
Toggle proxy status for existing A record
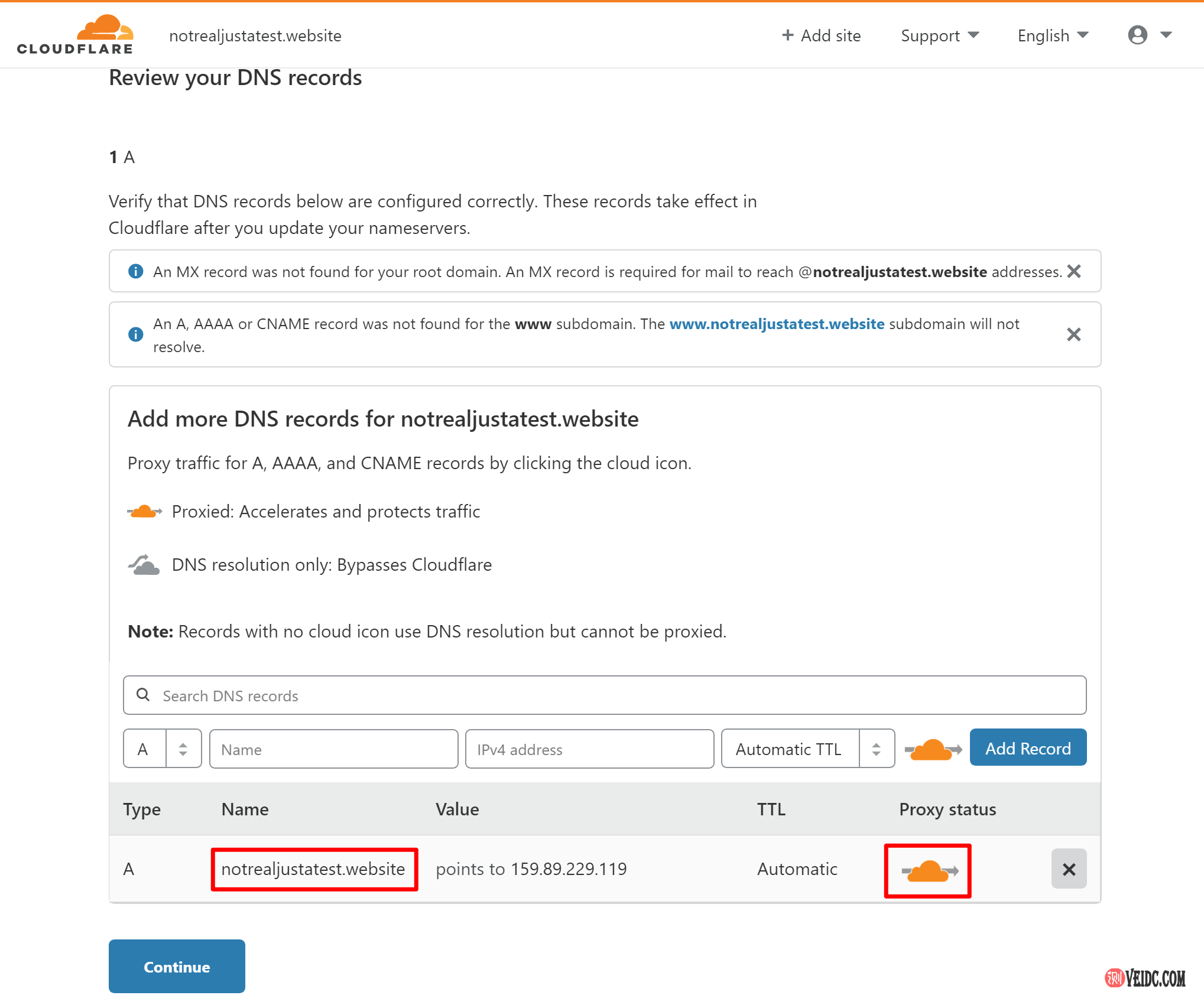pos(928,870)
